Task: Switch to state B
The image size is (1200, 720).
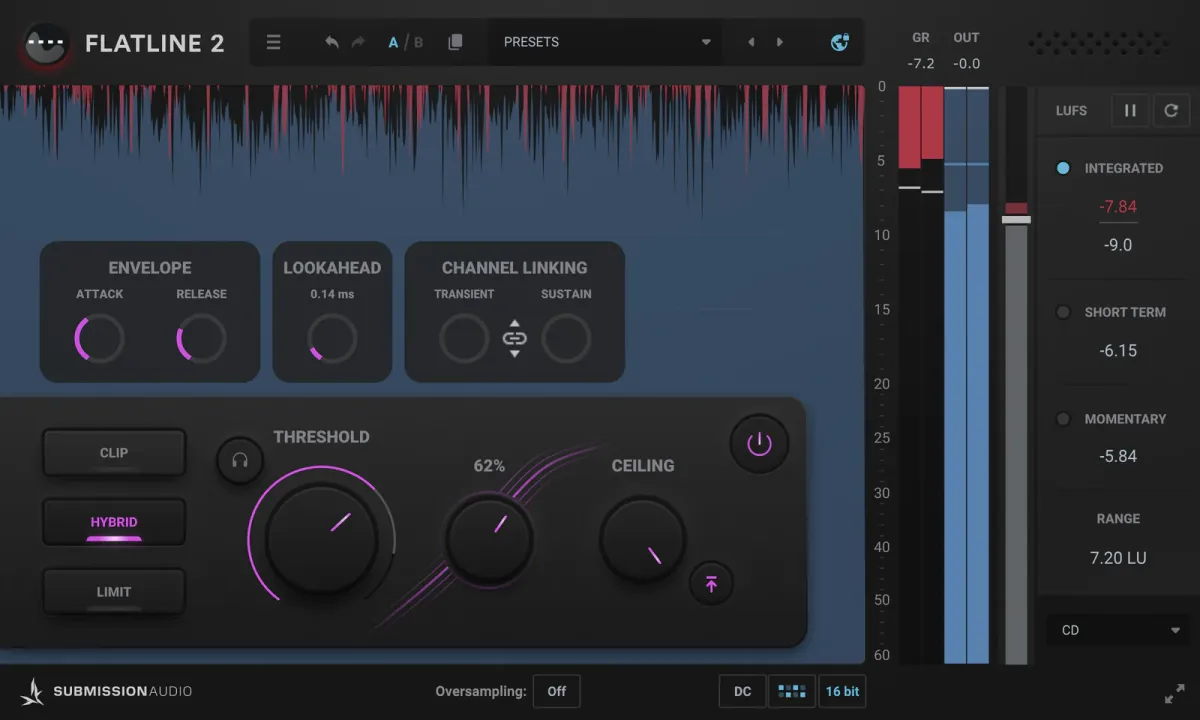Action: [x=418, y=42]
